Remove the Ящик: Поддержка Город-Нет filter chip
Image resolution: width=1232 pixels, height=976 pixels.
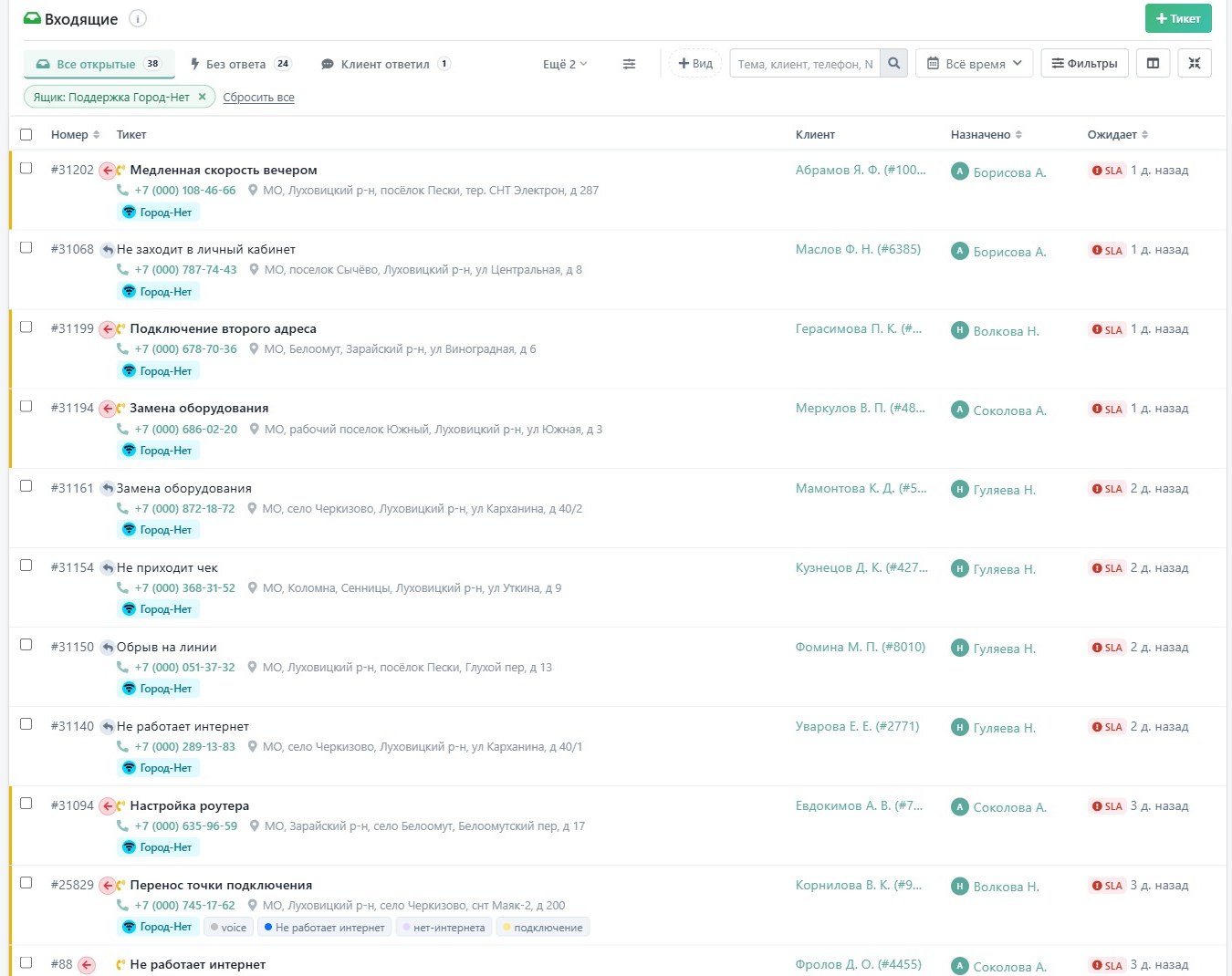coord(203,97)
